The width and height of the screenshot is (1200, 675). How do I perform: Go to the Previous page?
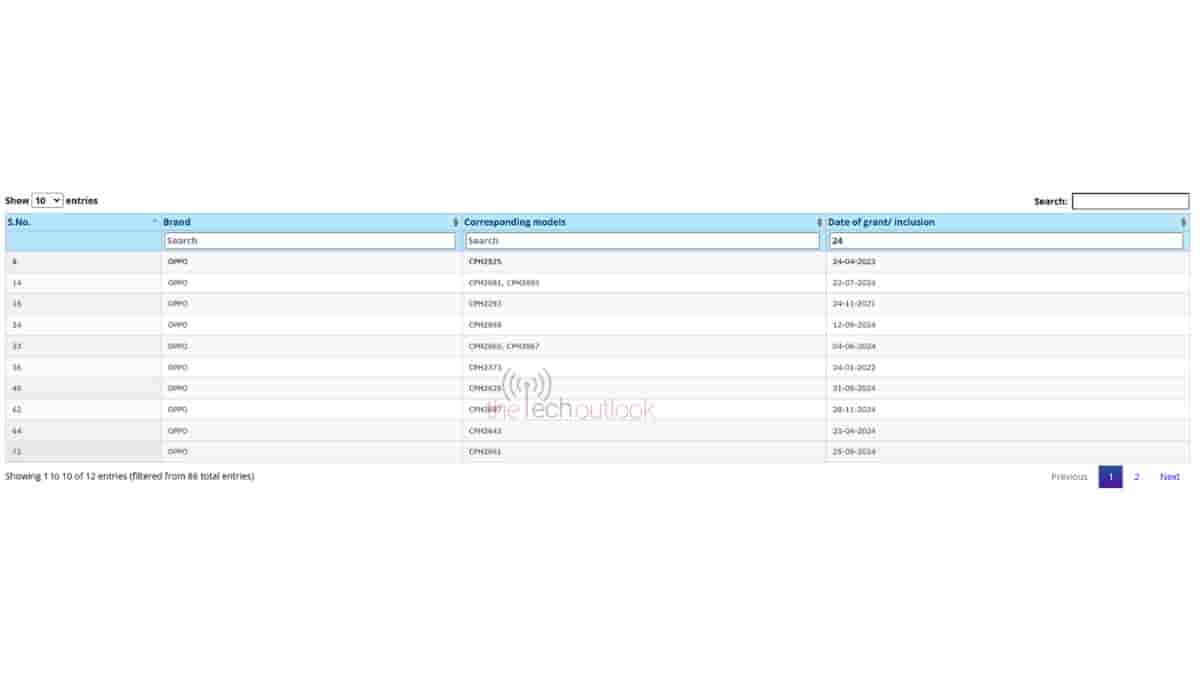click(x=1069, y=477)
